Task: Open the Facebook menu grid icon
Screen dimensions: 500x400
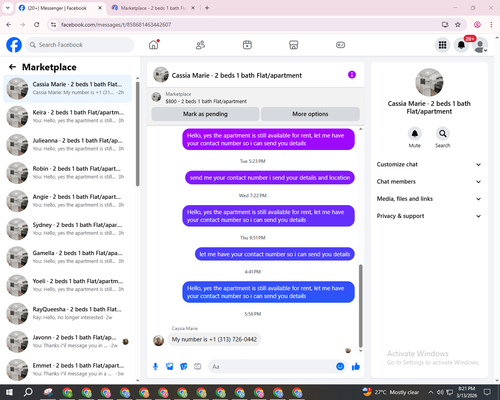Action: click(x=442, y=45)
